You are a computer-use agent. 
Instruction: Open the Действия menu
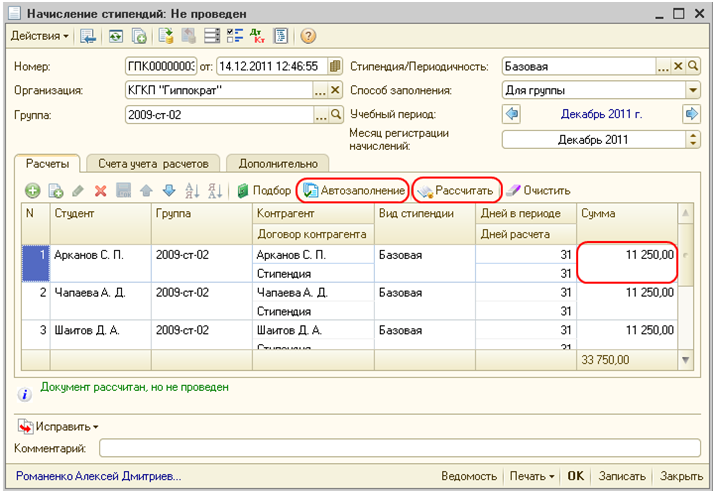(40, 36)
